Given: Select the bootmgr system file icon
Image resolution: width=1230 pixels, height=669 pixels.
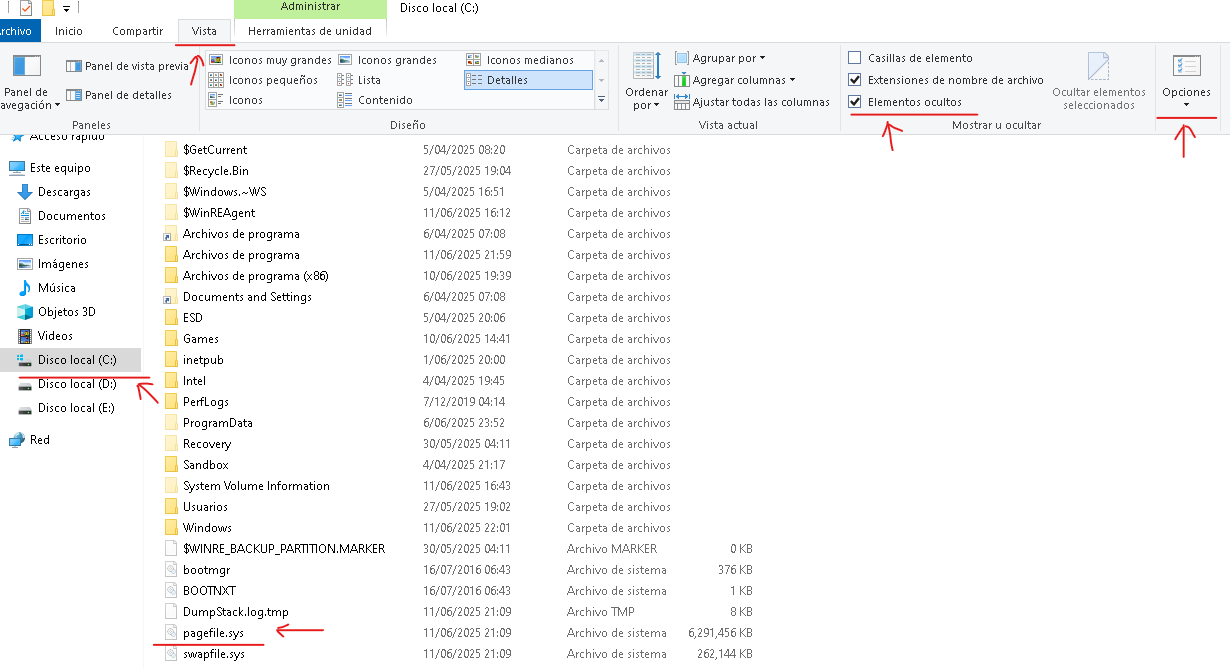Looking at the screenshot, I should (x=171, y=570).
